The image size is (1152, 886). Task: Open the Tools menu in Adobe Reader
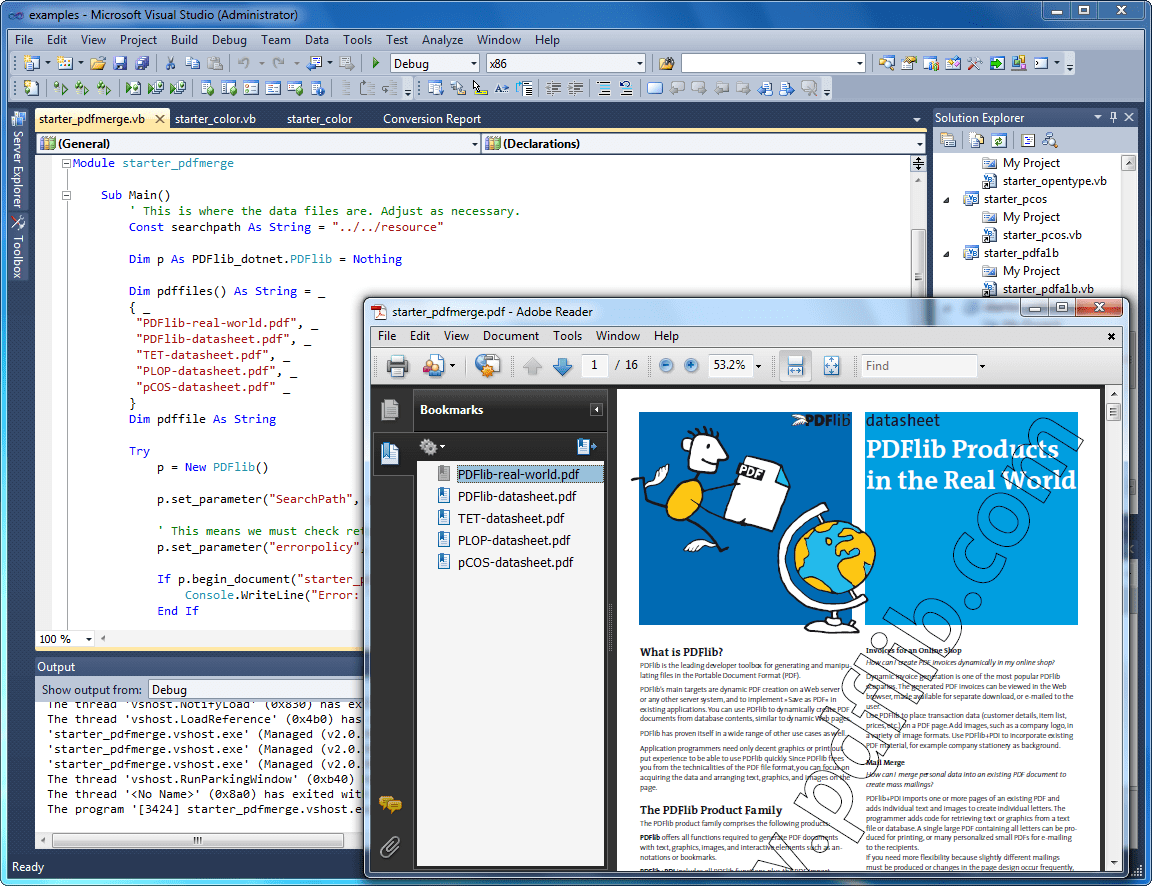(x=567, y=336)
